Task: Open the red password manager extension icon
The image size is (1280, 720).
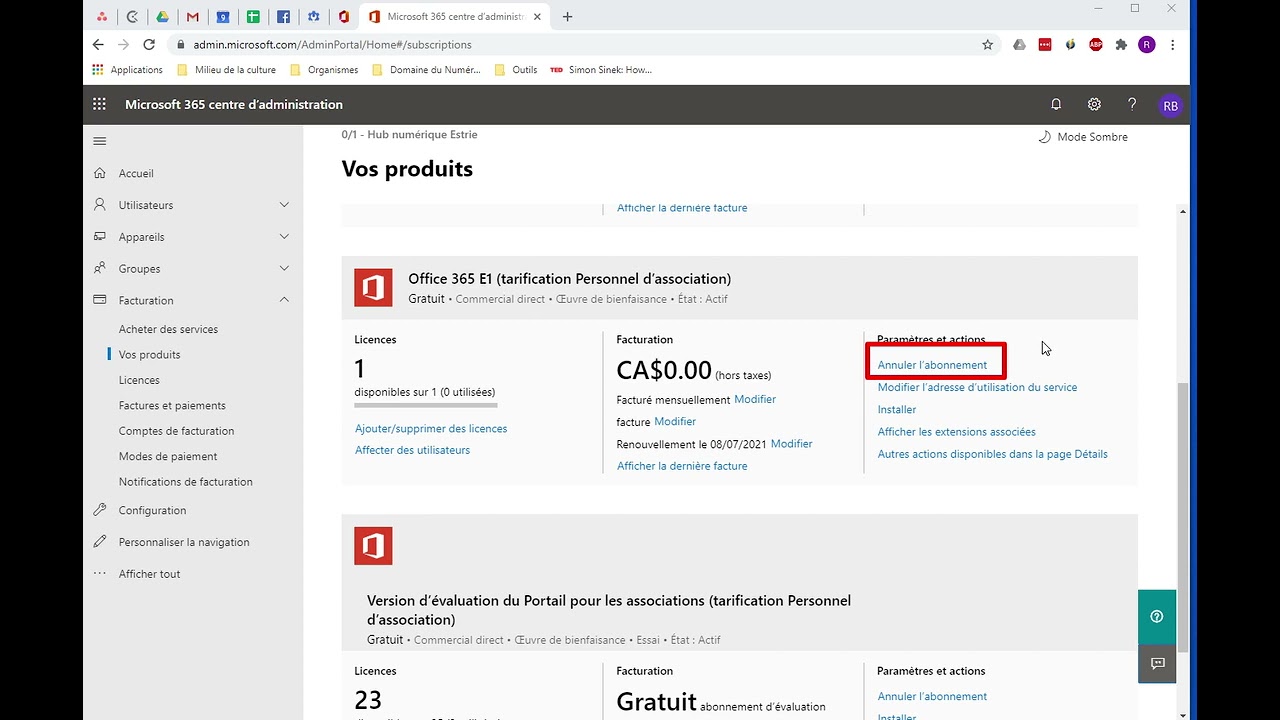Action: pyautogui.click(x=1045, y=44)
